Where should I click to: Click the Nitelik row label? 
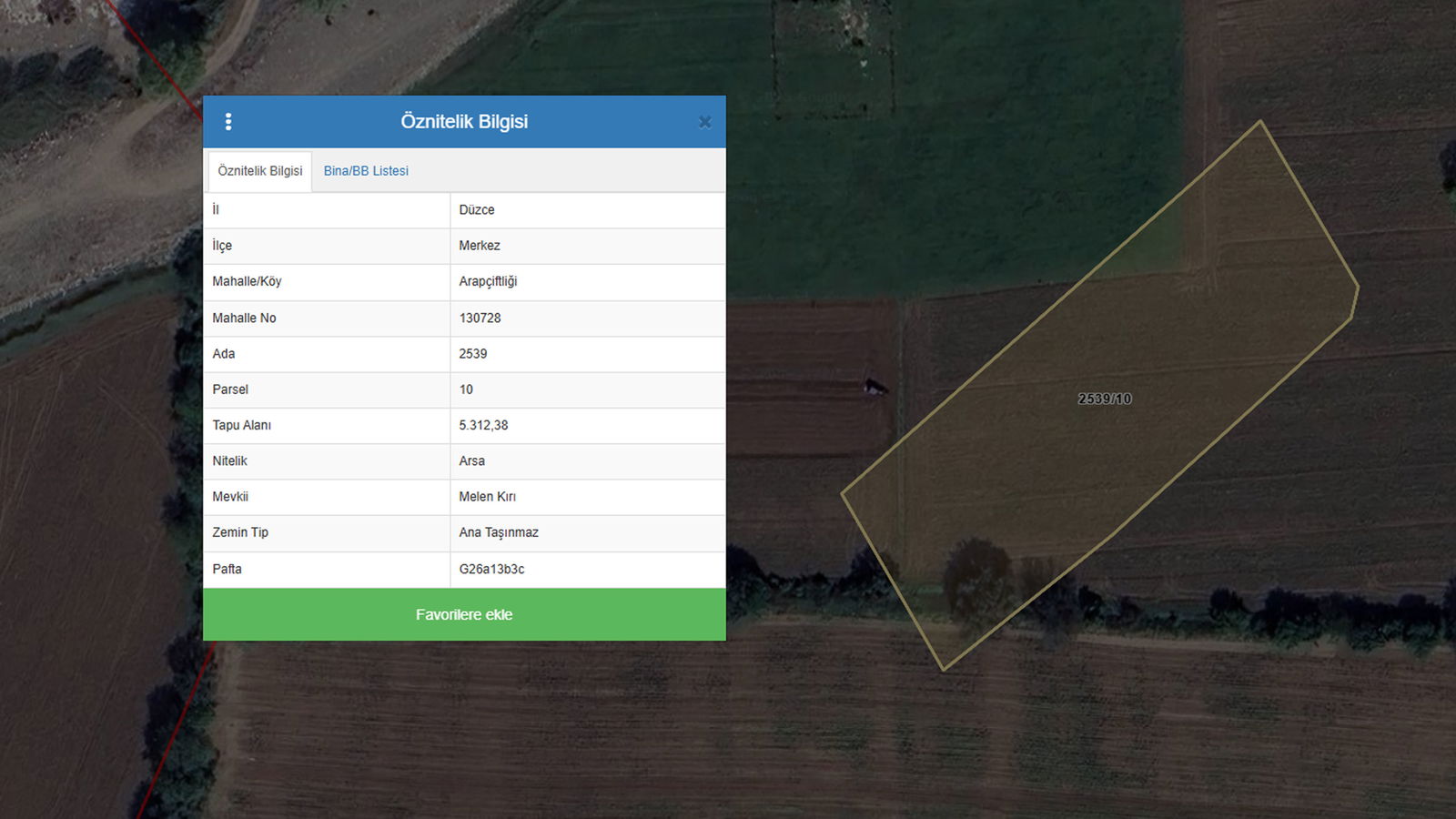(x=229, y=461)
